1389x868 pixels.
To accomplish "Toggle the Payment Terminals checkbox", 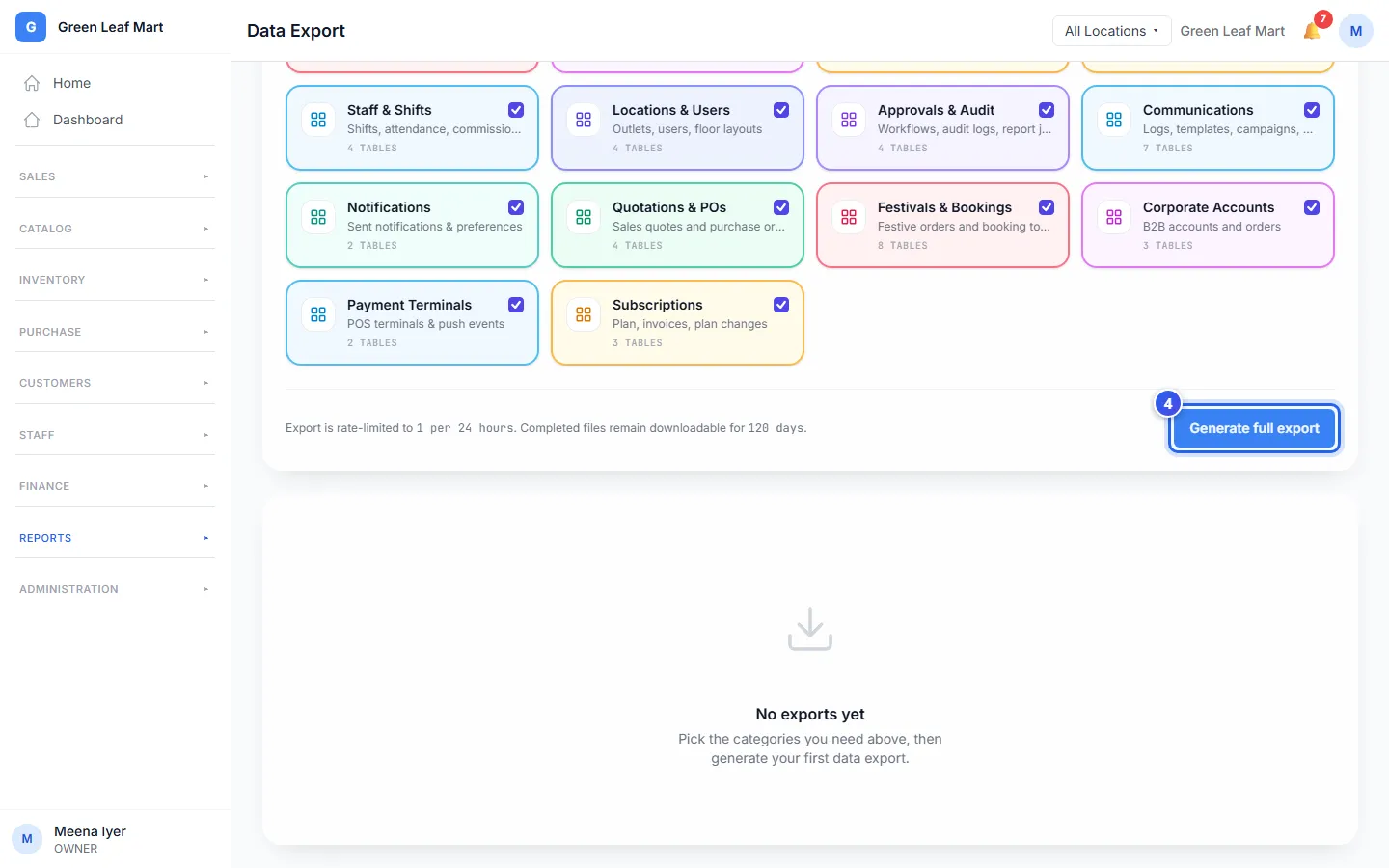I will coord(516,305).
